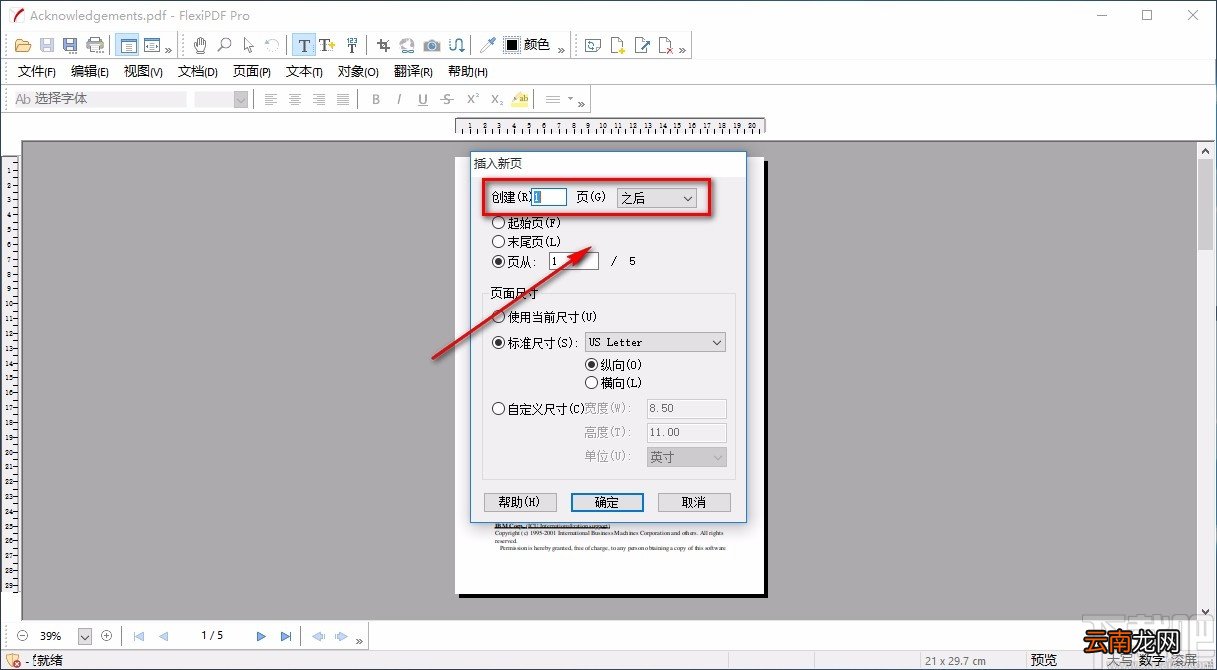Choose 标准尺寸(S) radio option
The height and width of the screenshot is (670, 1217).
[535, 342]
